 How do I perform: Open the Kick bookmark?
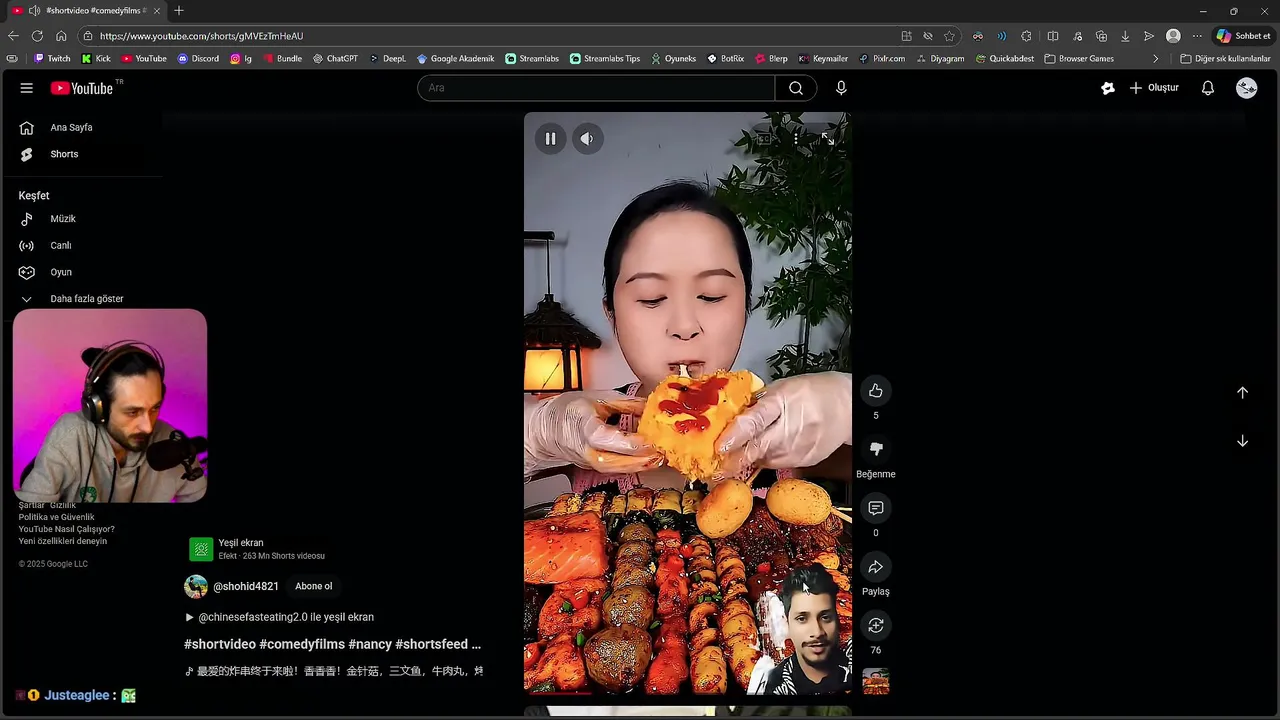pyautogui.click(x=96, y=59)
